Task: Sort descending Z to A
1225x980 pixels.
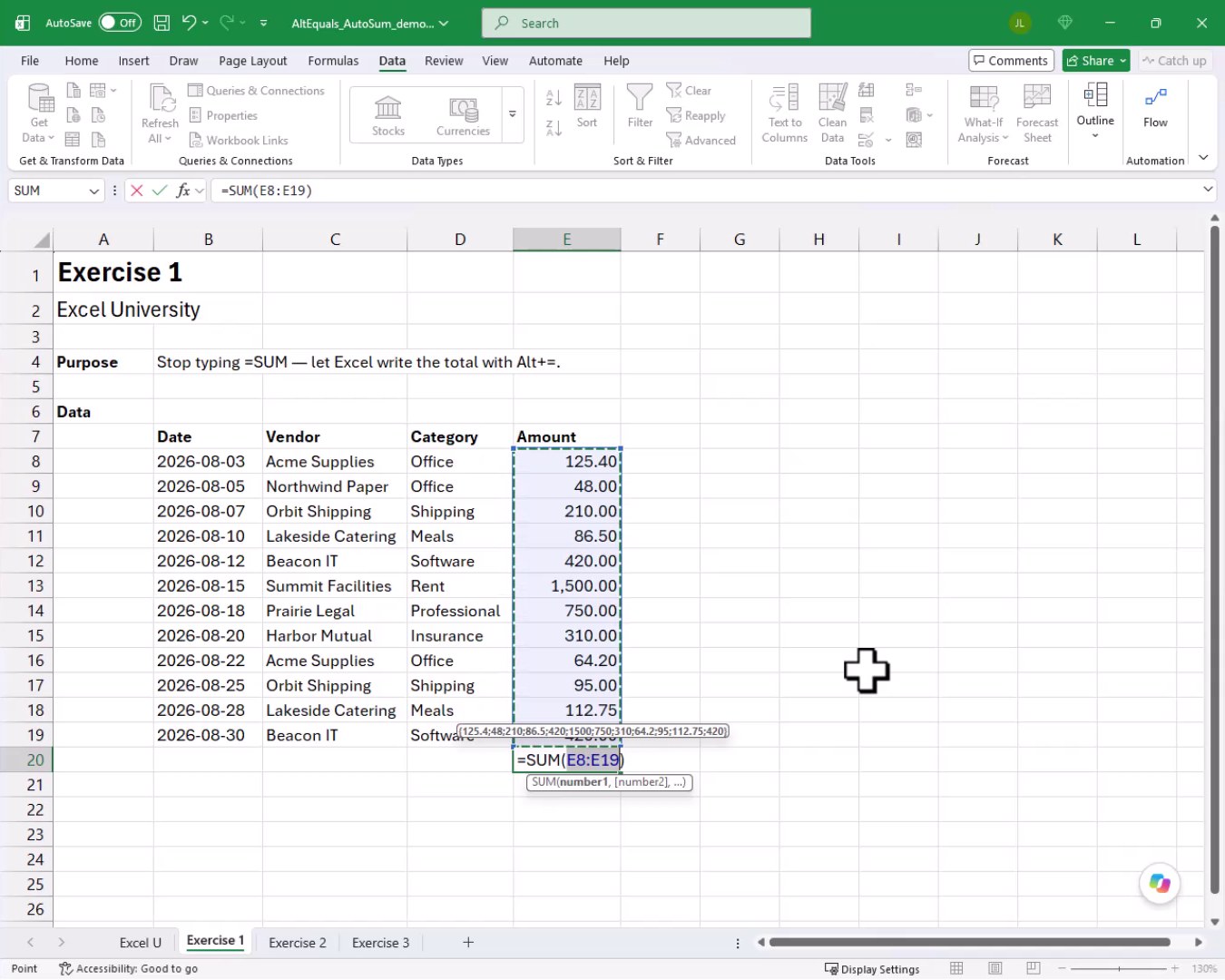Action: tap(554, 129)
